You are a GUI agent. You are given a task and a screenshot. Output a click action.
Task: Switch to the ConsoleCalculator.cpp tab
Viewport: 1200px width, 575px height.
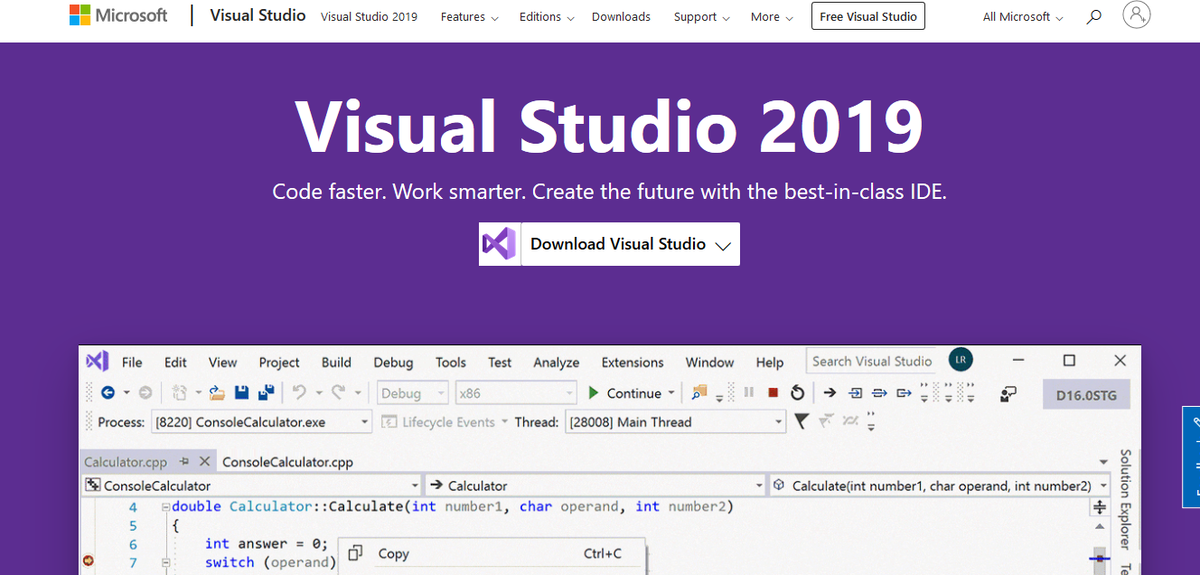[287, 462]
